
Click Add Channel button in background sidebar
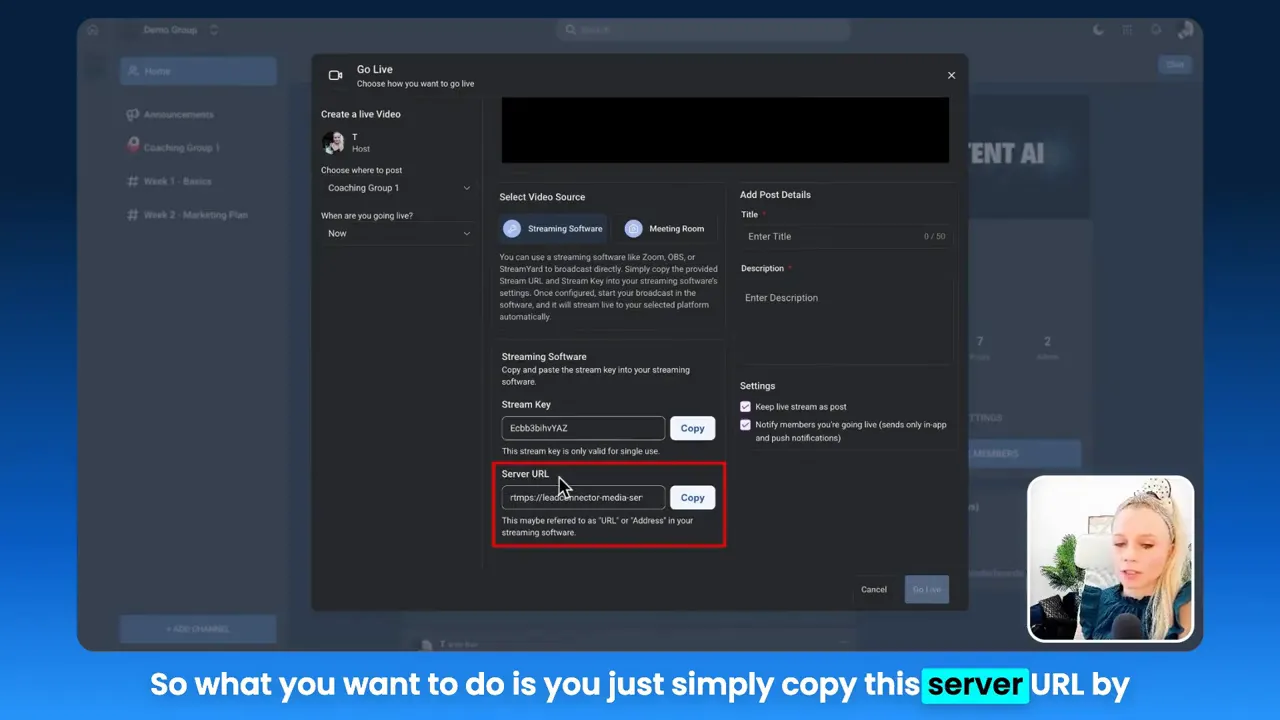[198, 629]
